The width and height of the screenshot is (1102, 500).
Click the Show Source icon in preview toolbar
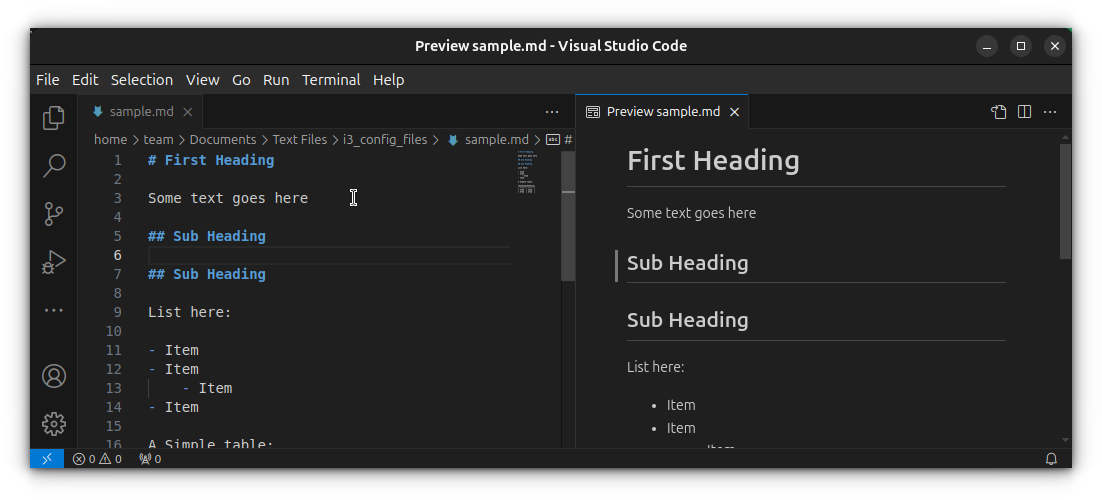tap(998, 112)
